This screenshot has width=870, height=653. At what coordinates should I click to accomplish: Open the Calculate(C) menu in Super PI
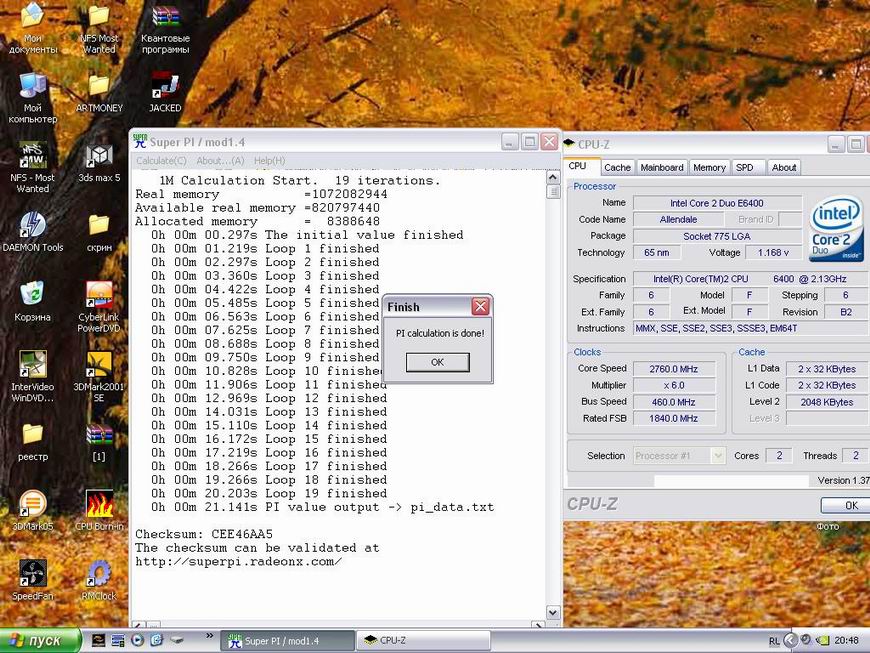tap(161, 161)
